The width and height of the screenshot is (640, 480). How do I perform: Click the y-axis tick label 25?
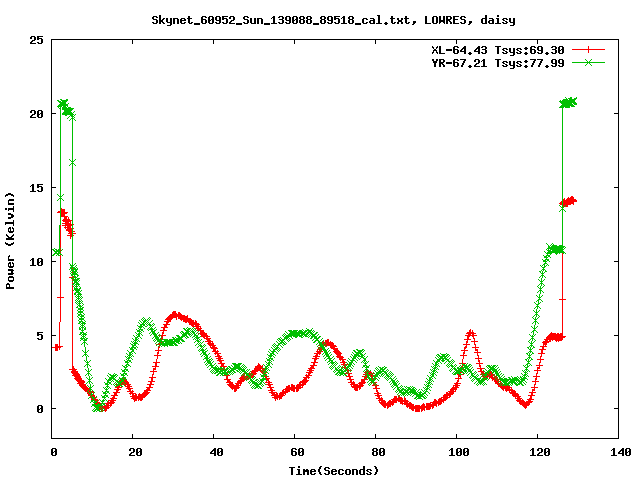click(x=36, y=40)
